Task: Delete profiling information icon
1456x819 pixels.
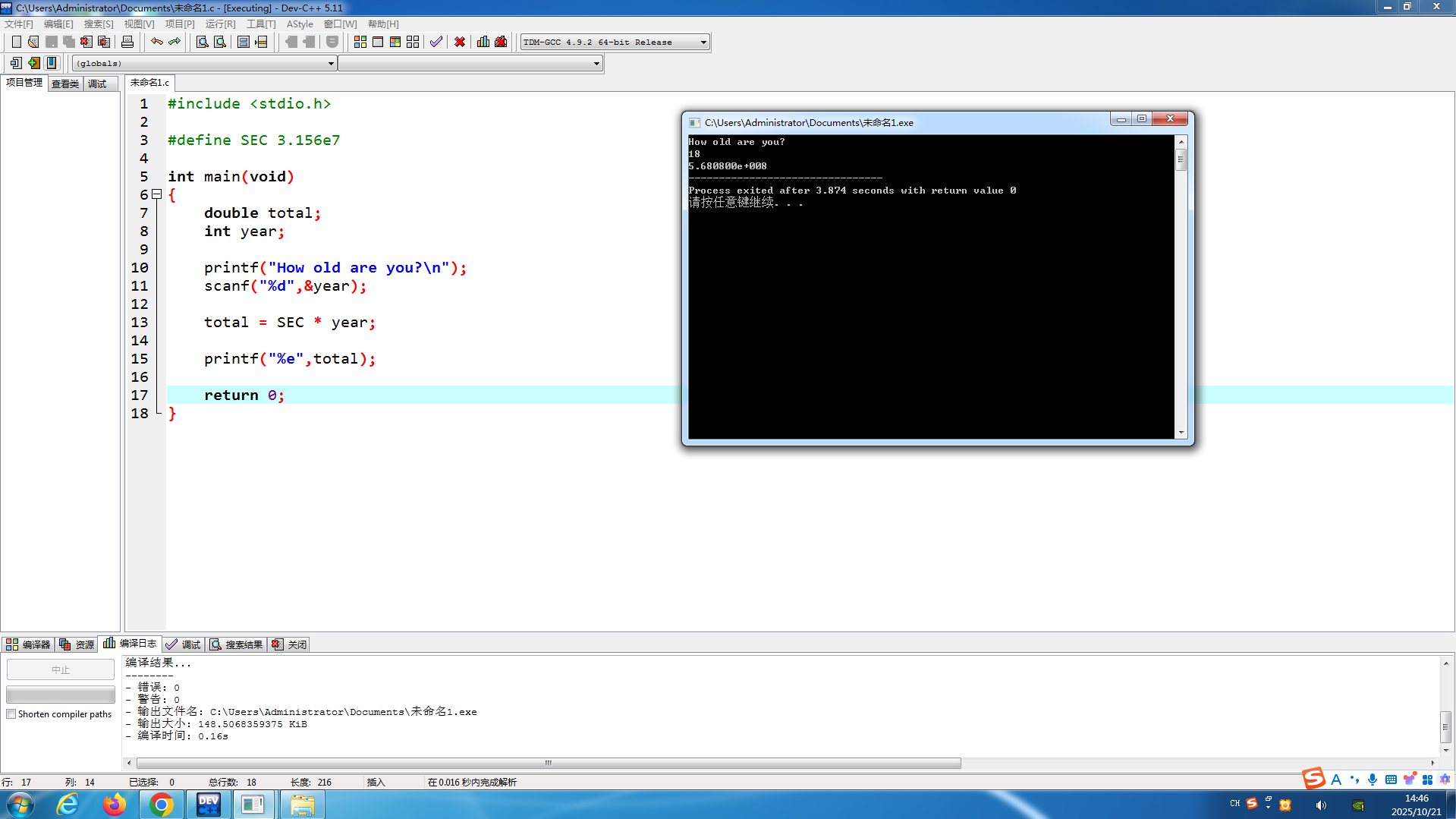Action: coord(501,42)
